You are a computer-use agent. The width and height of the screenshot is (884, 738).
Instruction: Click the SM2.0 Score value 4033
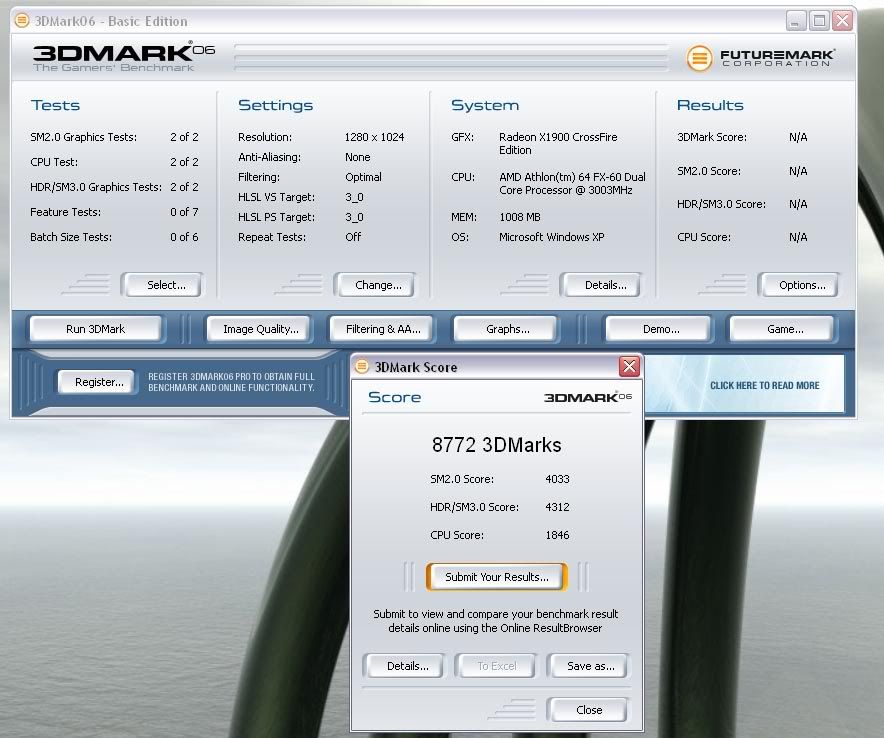coord(557,479)
